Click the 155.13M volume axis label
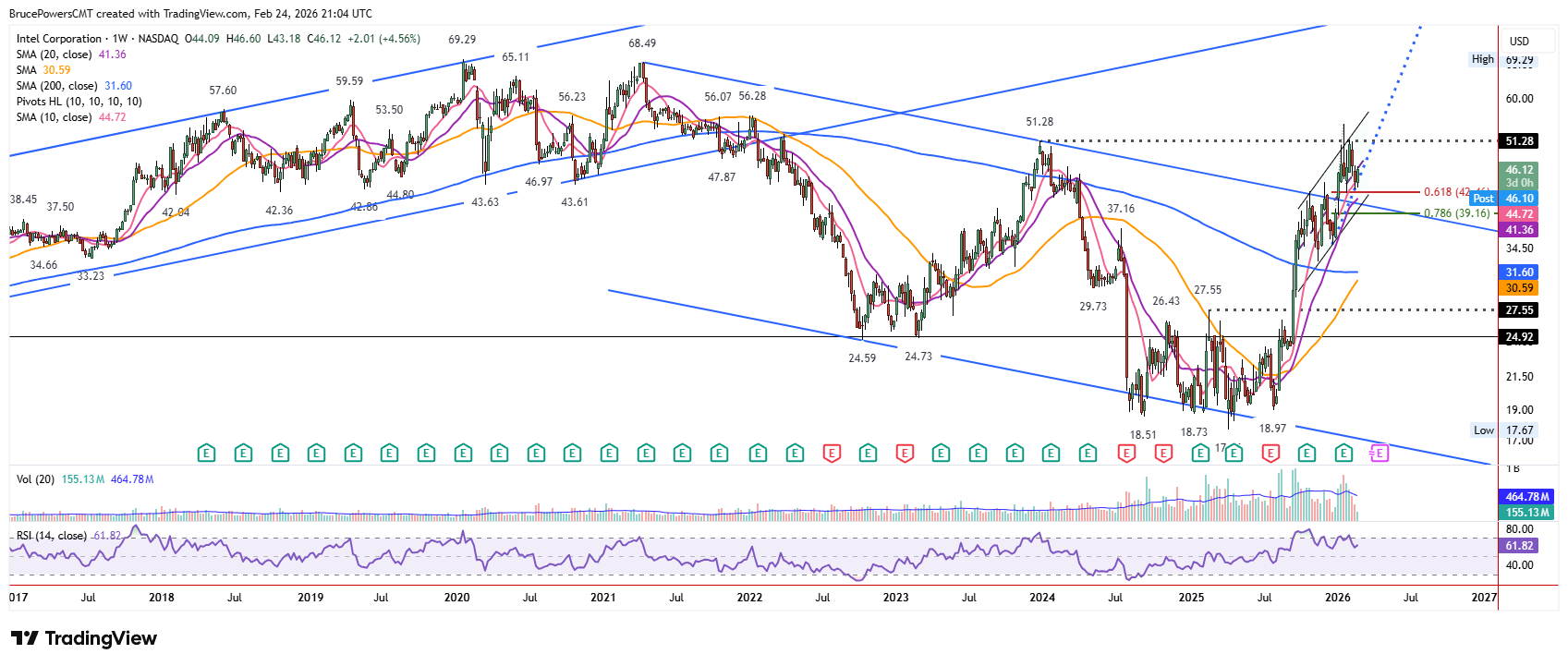Viewport: 1568px width, 666px height. (1526, 513)
